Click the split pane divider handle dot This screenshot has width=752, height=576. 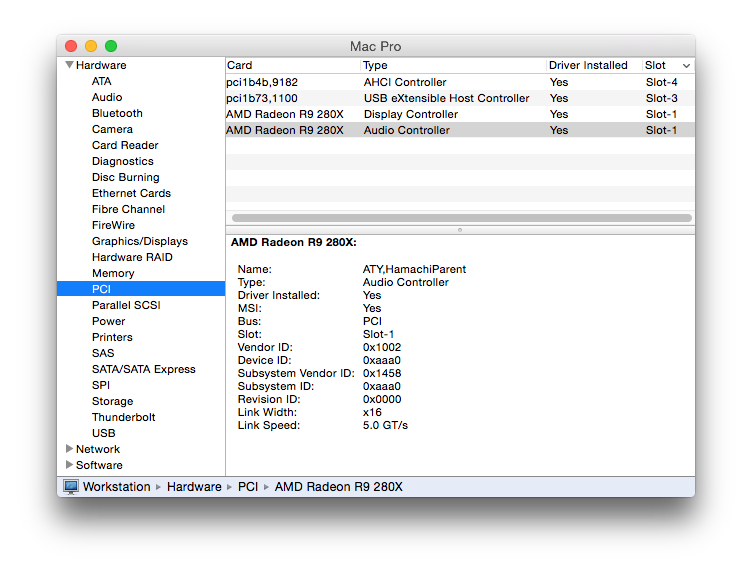point(459,230)
